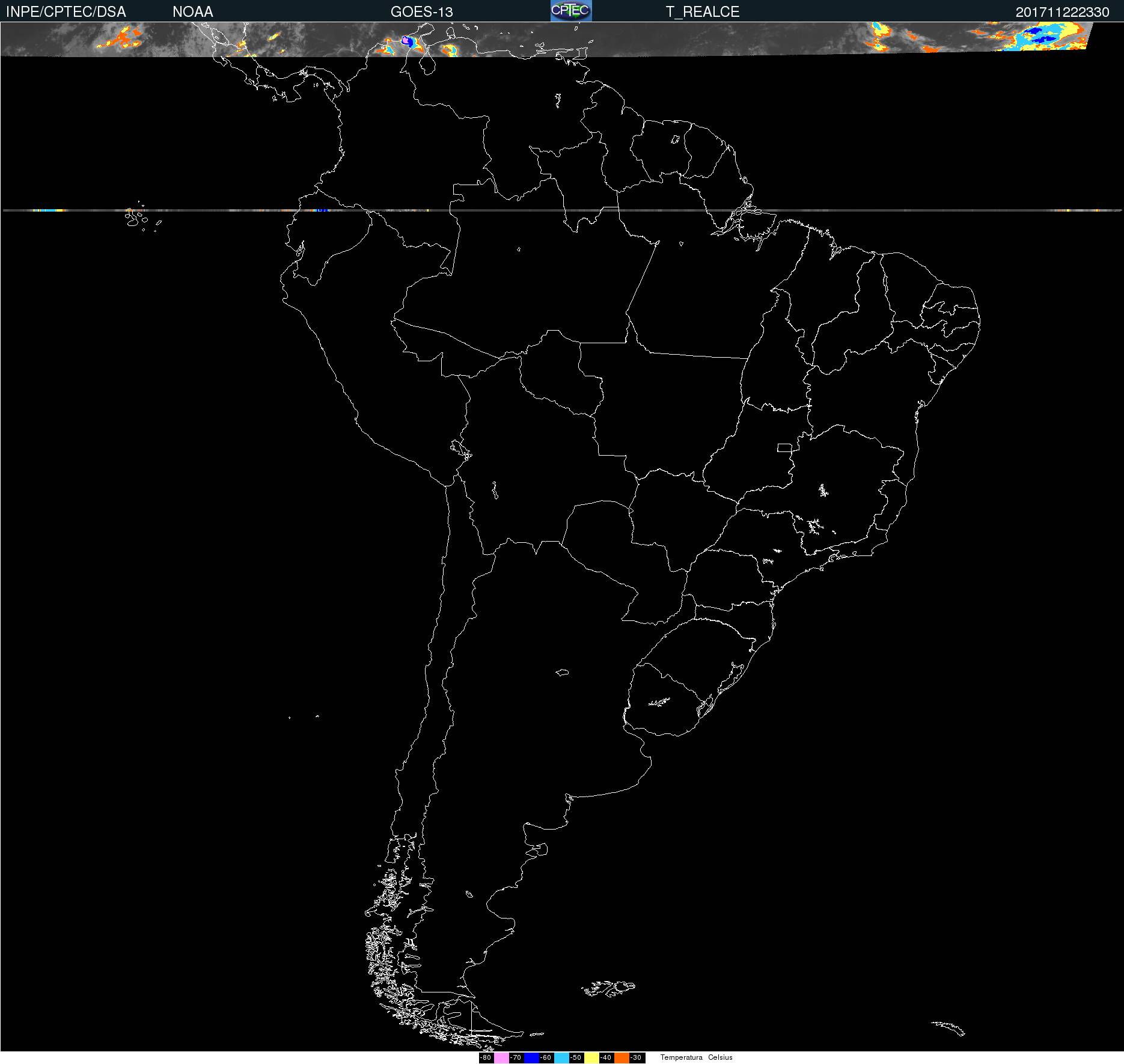Click the INPE/CPTEC/DSA header text
This screenshot has width=1124, height=1064.
66,12
